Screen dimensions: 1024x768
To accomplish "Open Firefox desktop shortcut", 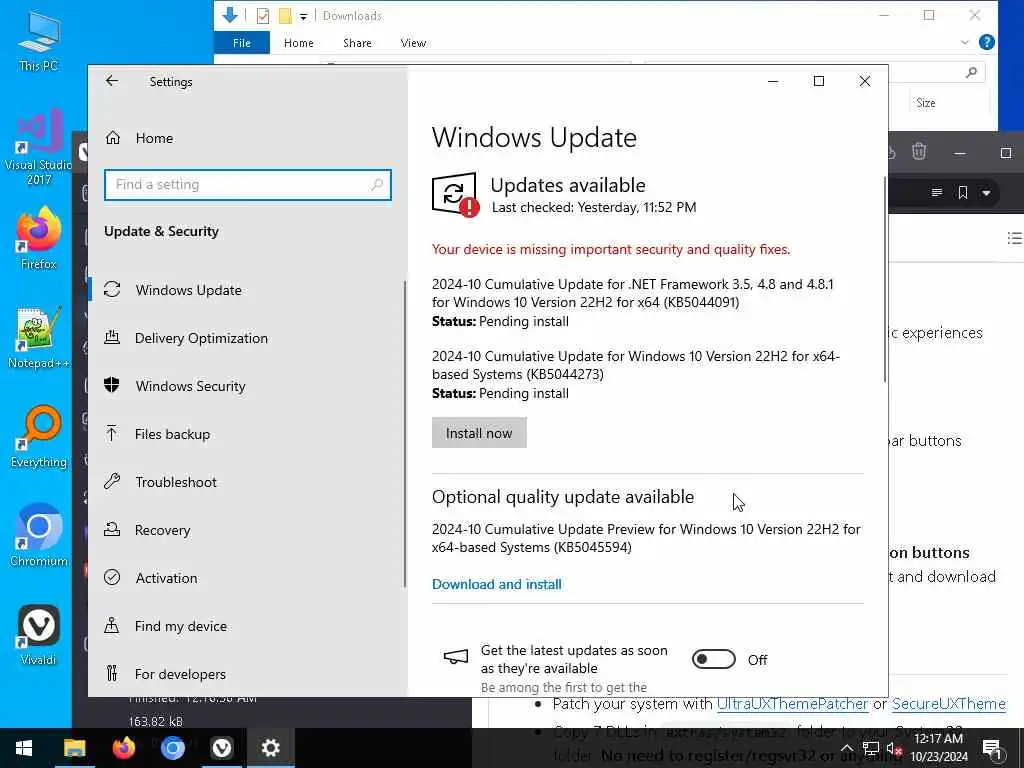I will (x=39, y=238).
